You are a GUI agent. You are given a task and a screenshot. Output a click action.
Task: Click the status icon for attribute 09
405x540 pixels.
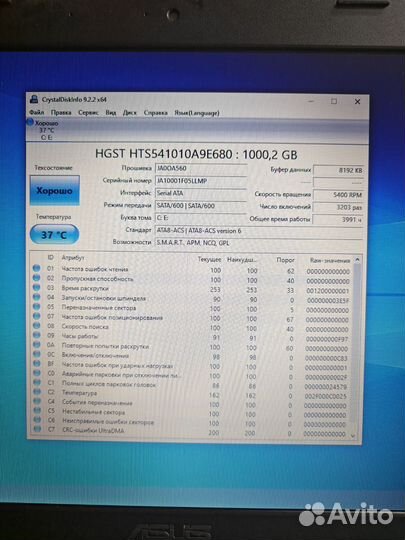pyautogui.click(x=37, y=335)
